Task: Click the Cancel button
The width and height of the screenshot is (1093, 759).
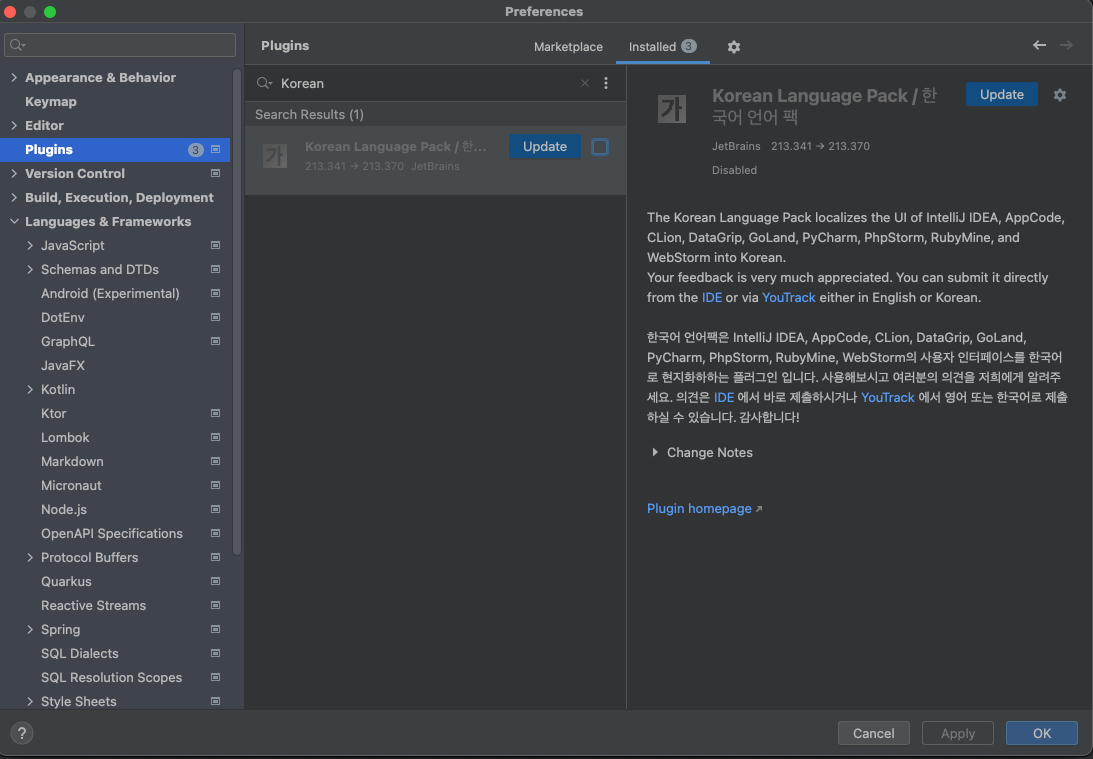Action: pos(873,733)
